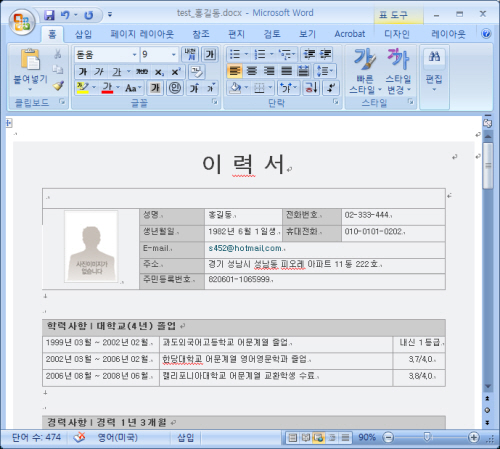Click the phonetic guide icon
This screenshot has width=500, height=449.
tap(190, 54)
